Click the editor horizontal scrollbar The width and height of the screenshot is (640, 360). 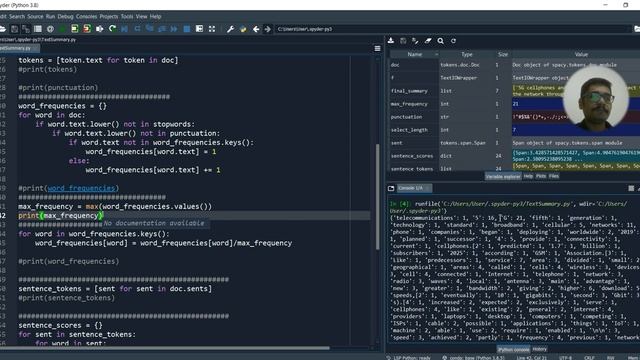(165, 348)
